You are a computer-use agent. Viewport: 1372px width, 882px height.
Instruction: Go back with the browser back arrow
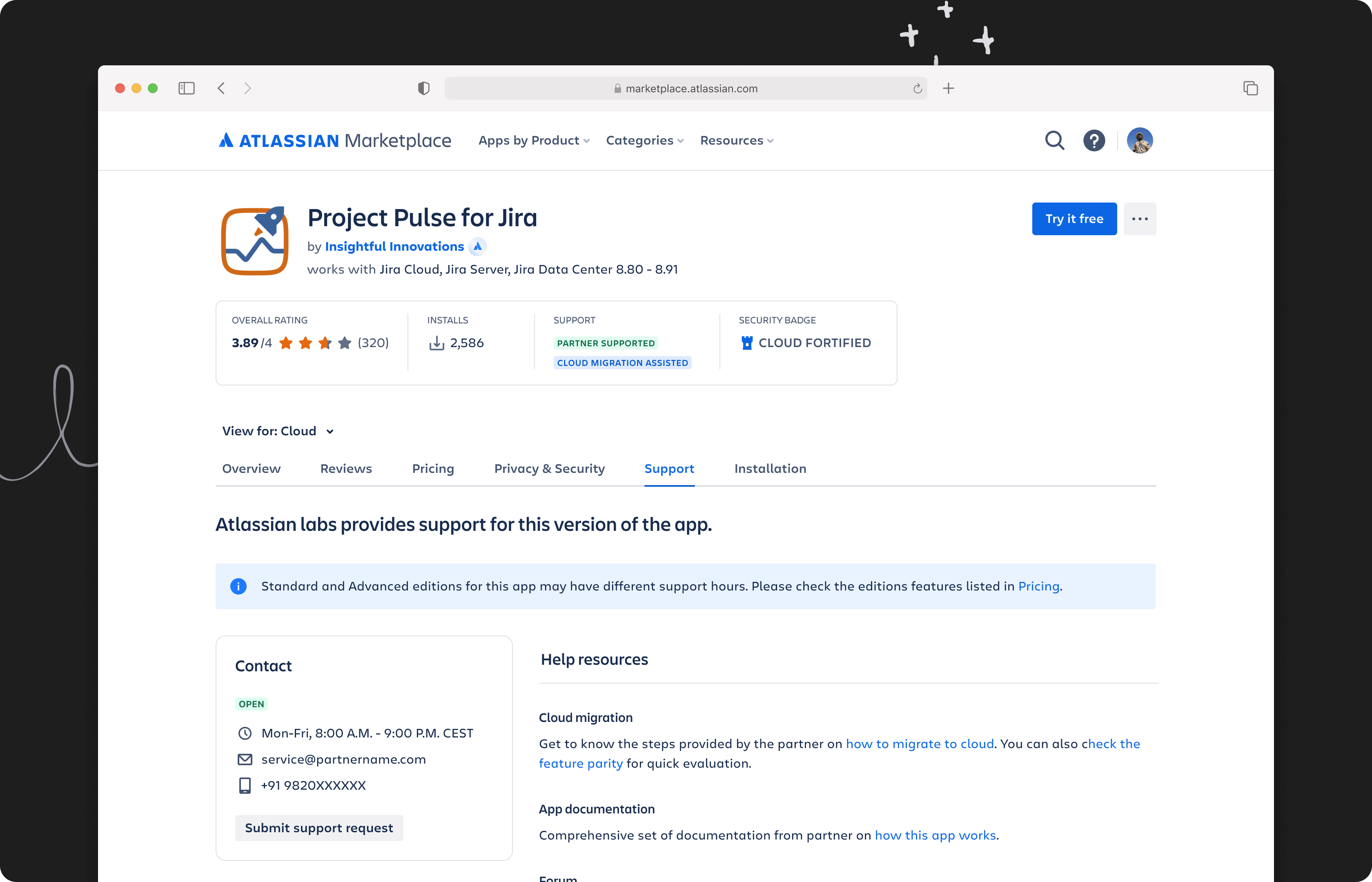click(x=221, y=88)
